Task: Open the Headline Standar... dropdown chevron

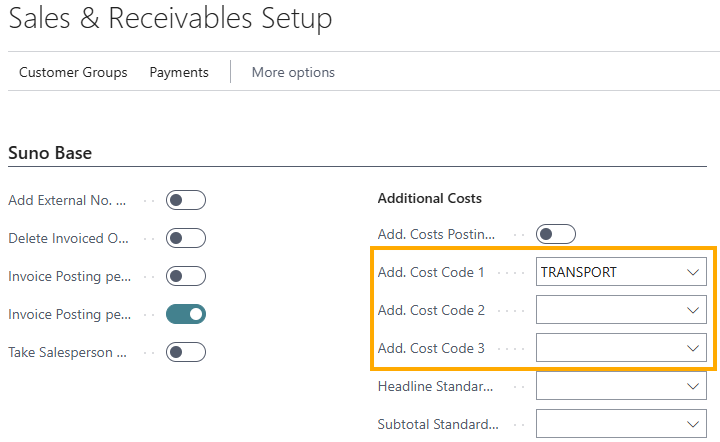Action: 693,386
